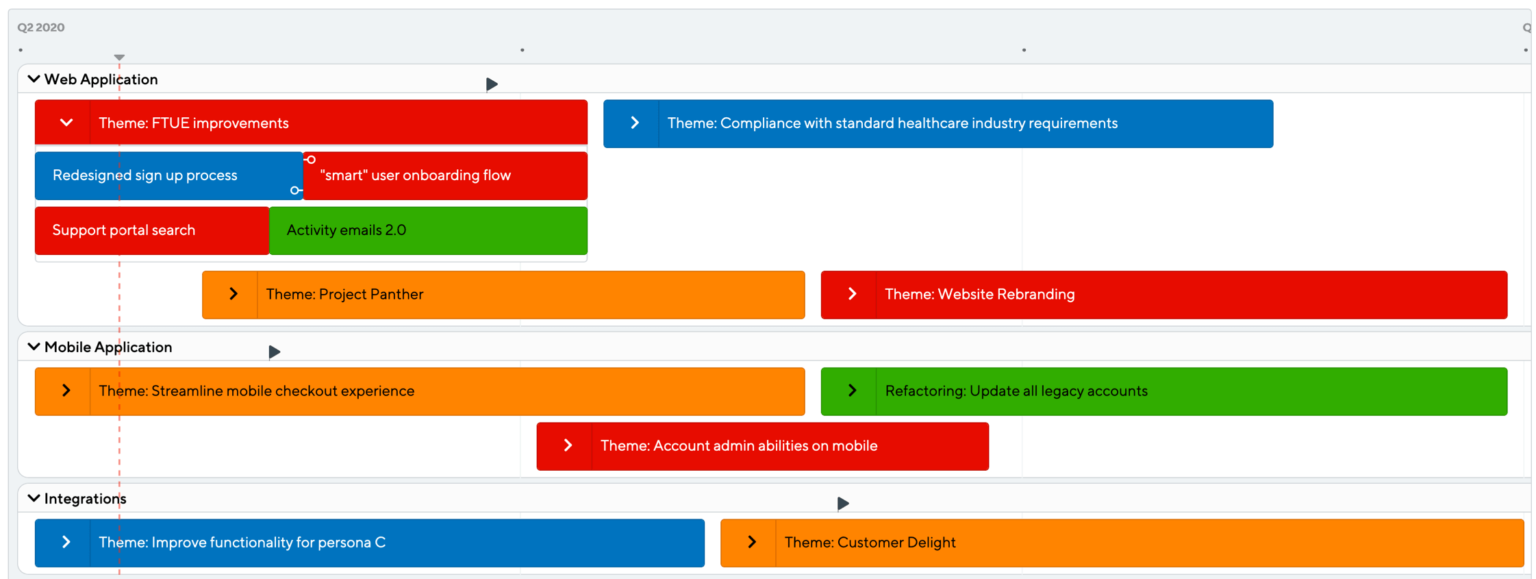Collapse Theme: FTUE improvements
1536x579 pixels.
coord(64,122)
